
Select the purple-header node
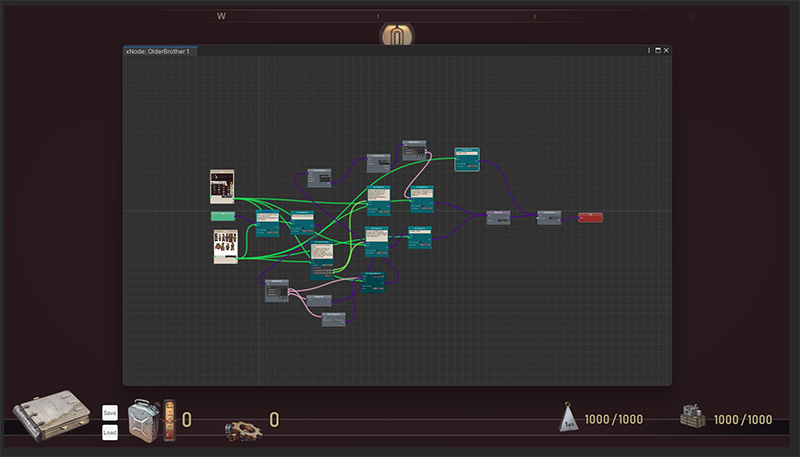pos(498,218)
